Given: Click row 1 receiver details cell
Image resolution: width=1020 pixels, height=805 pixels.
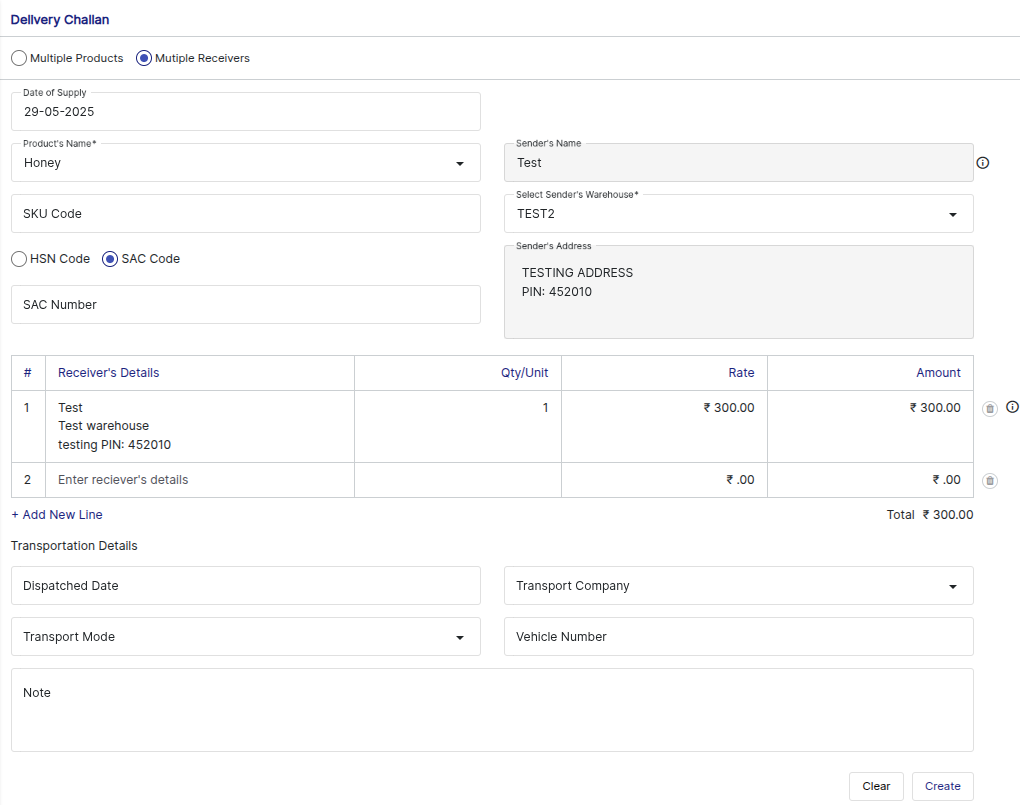Looking at the screenshot, I should tap(200, 426).
